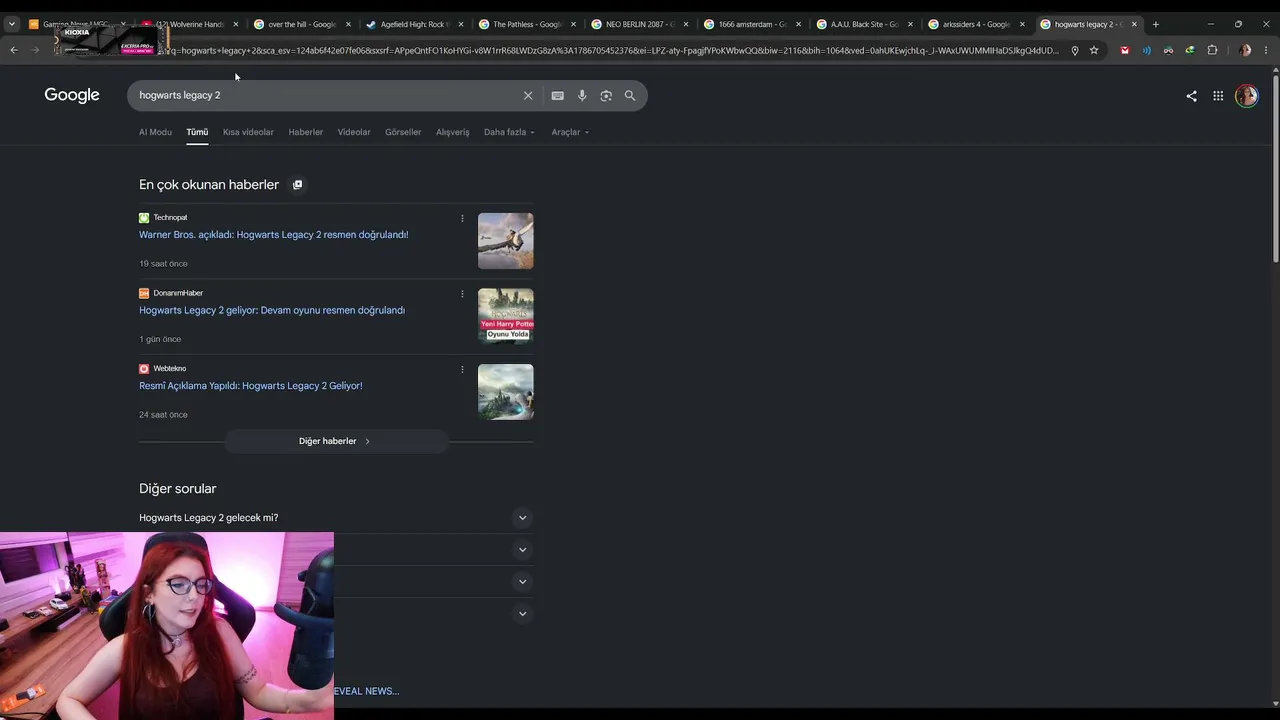This screenshot has height=720, width=1280.
Task: Open the on-screen keyboard input tool
Action: [x=557, y=96]
